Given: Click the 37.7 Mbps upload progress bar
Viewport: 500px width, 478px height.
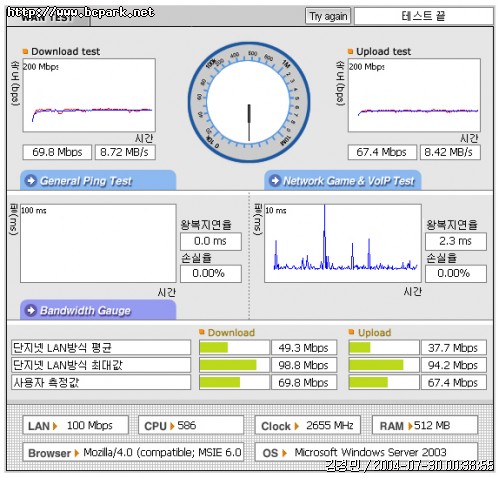Looking at the screenshot, I should pyautogui.click(x=384, y=348).
